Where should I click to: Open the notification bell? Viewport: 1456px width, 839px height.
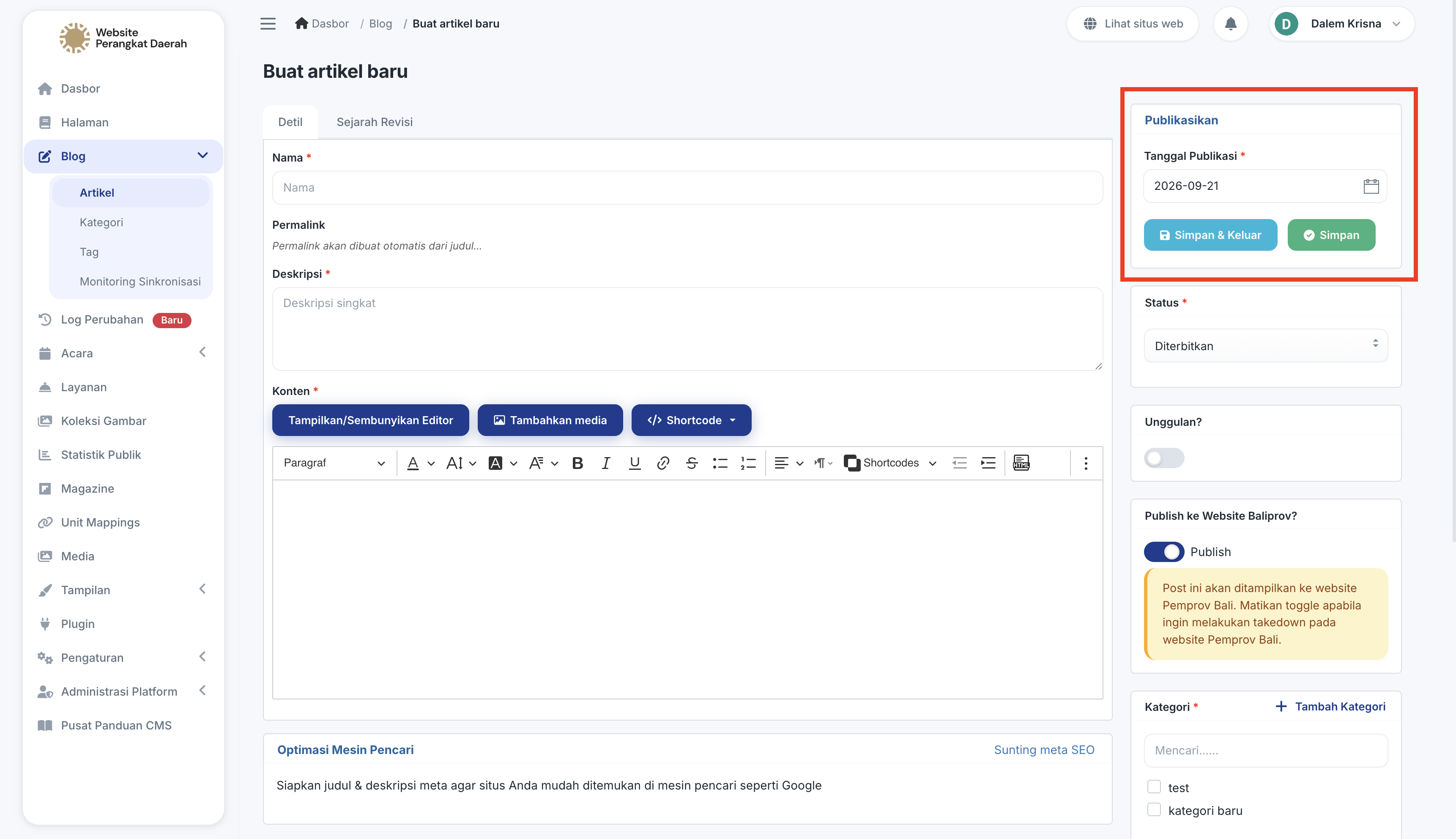click(x=1230, y=24)
